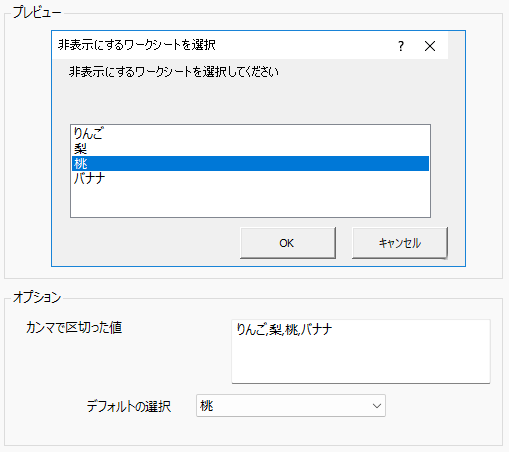Click the デフォルトの選択 label
The height and width of the screenshot is (452, 509).
click(129, 406)
